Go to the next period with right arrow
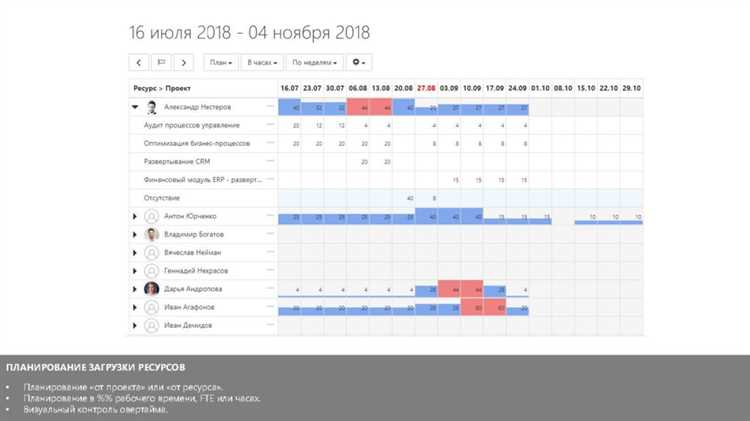 click(184, 63)
